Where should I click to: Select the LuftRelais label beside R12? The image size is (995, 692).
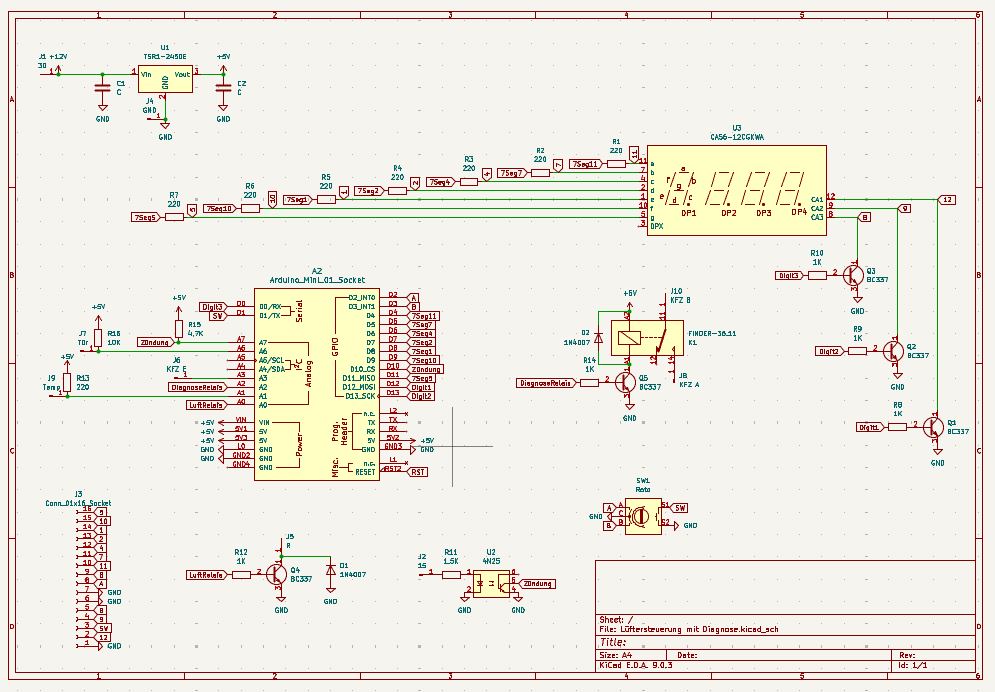pyautogui.click(x=205, y=574)
